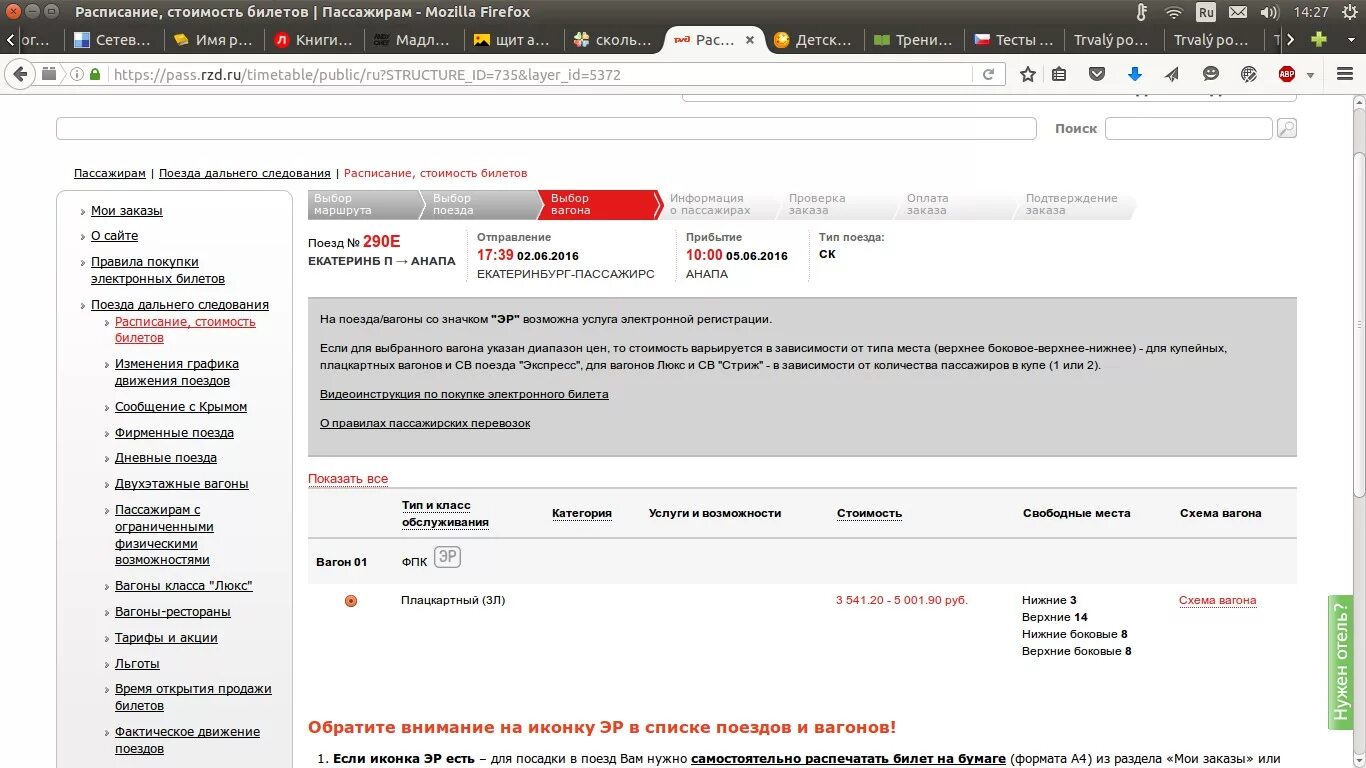Open the Дневные поезда sidebar link
1366x768 pixels.
pyautogui.click(x=166, y=458)
